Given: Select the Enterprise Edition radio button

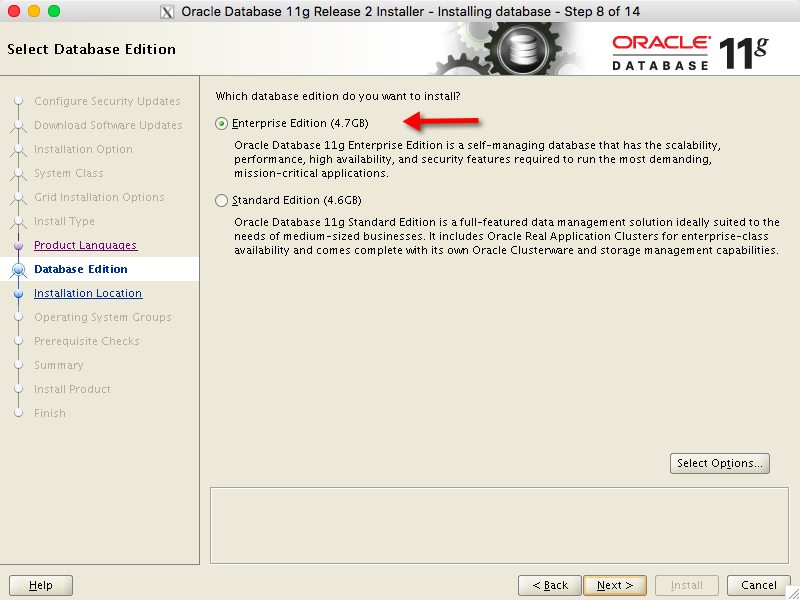Looking at the screenshot, I should point(222,124).
